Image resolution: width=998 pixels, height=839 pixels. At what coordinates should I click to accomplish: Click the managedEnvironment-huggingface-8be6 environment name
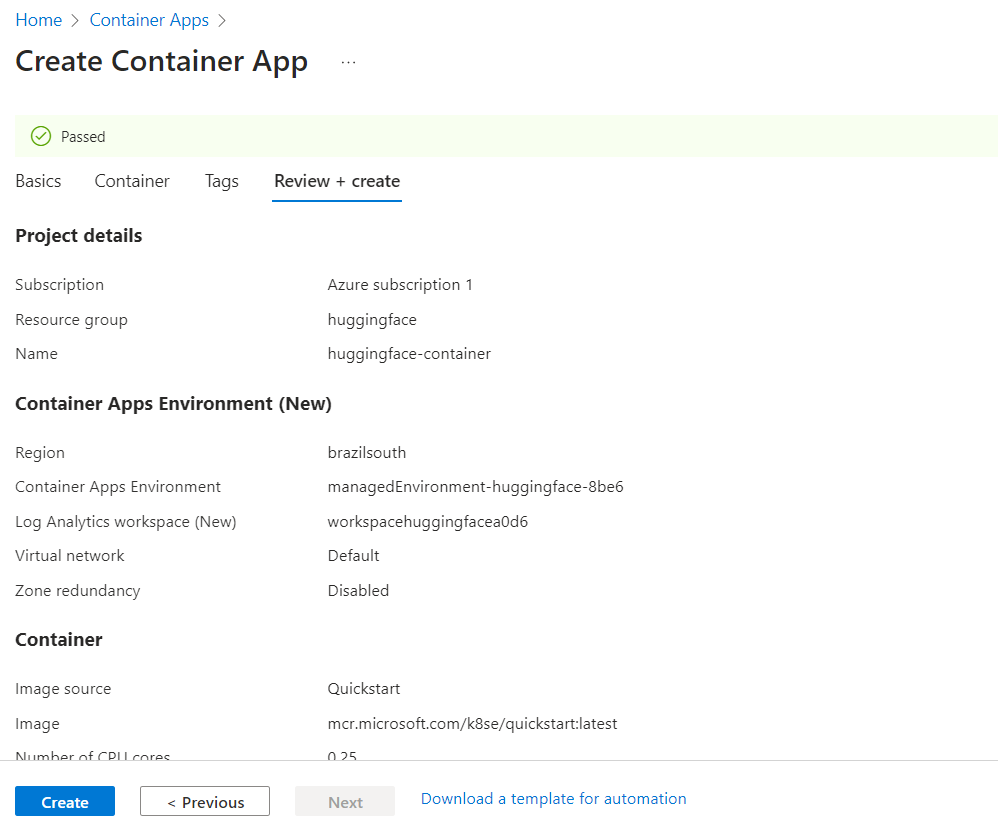475,487
